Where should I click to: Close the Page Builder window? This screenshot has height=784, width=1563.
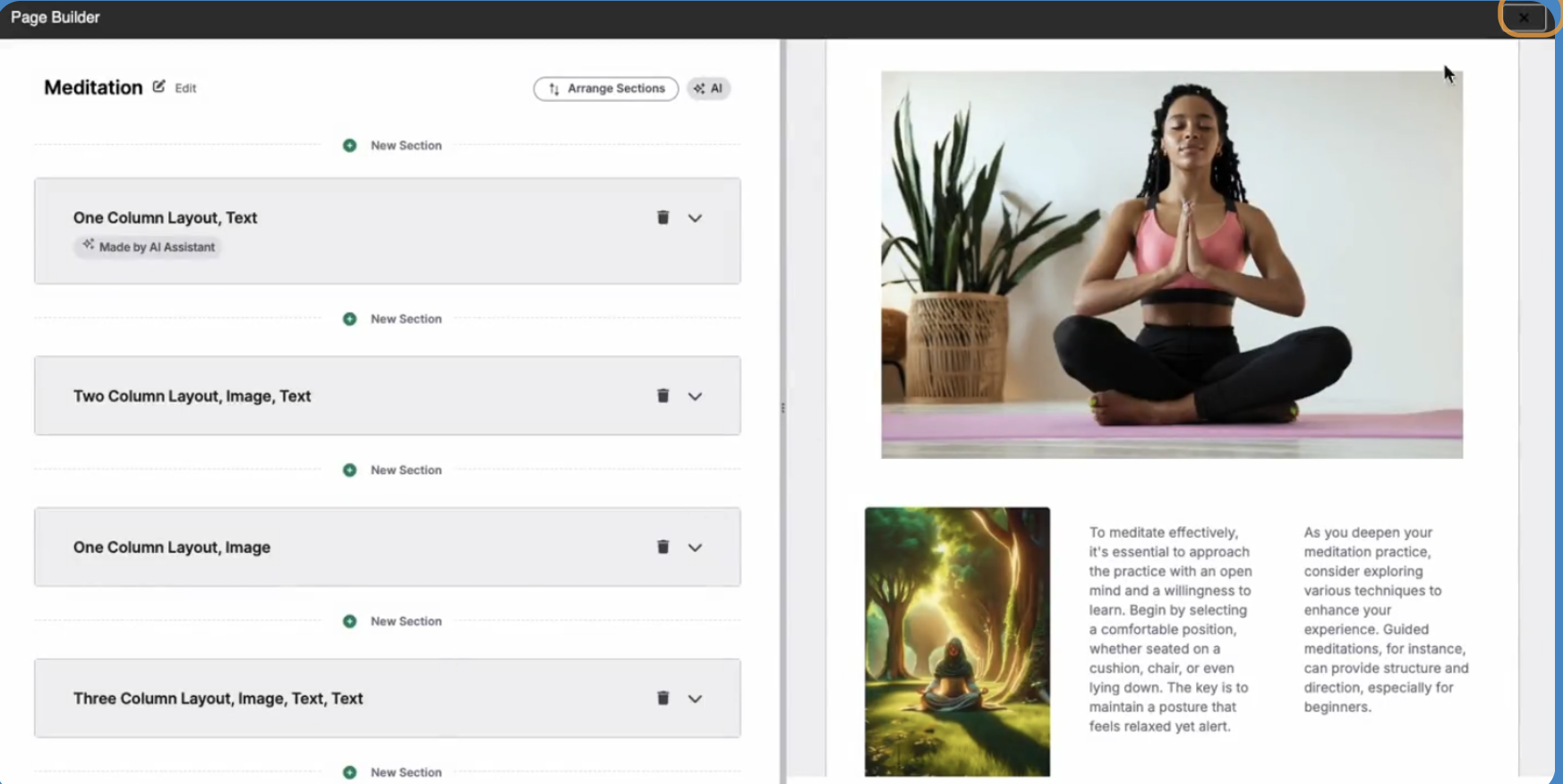point(1525,17)
